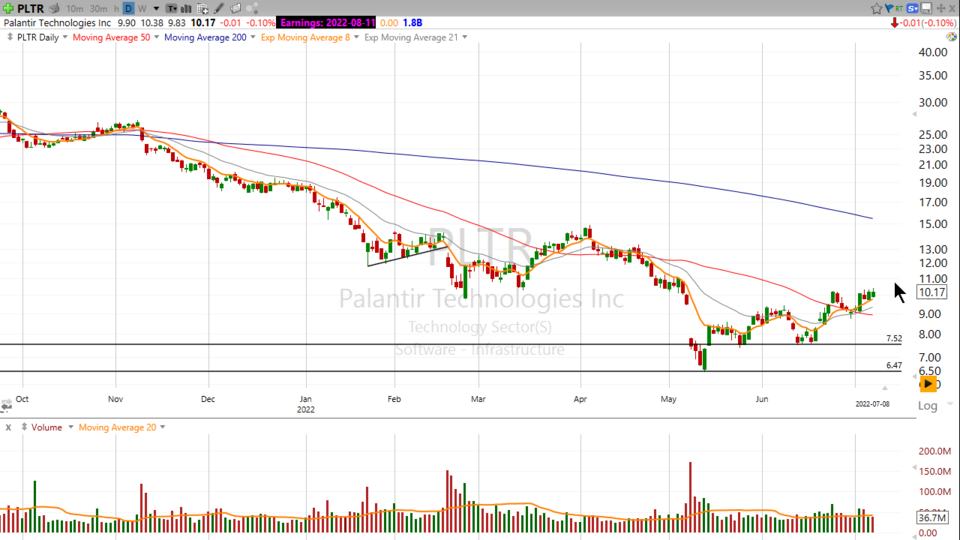Click the share icon in toolbar
960x540 pixels.
(252, 9)
